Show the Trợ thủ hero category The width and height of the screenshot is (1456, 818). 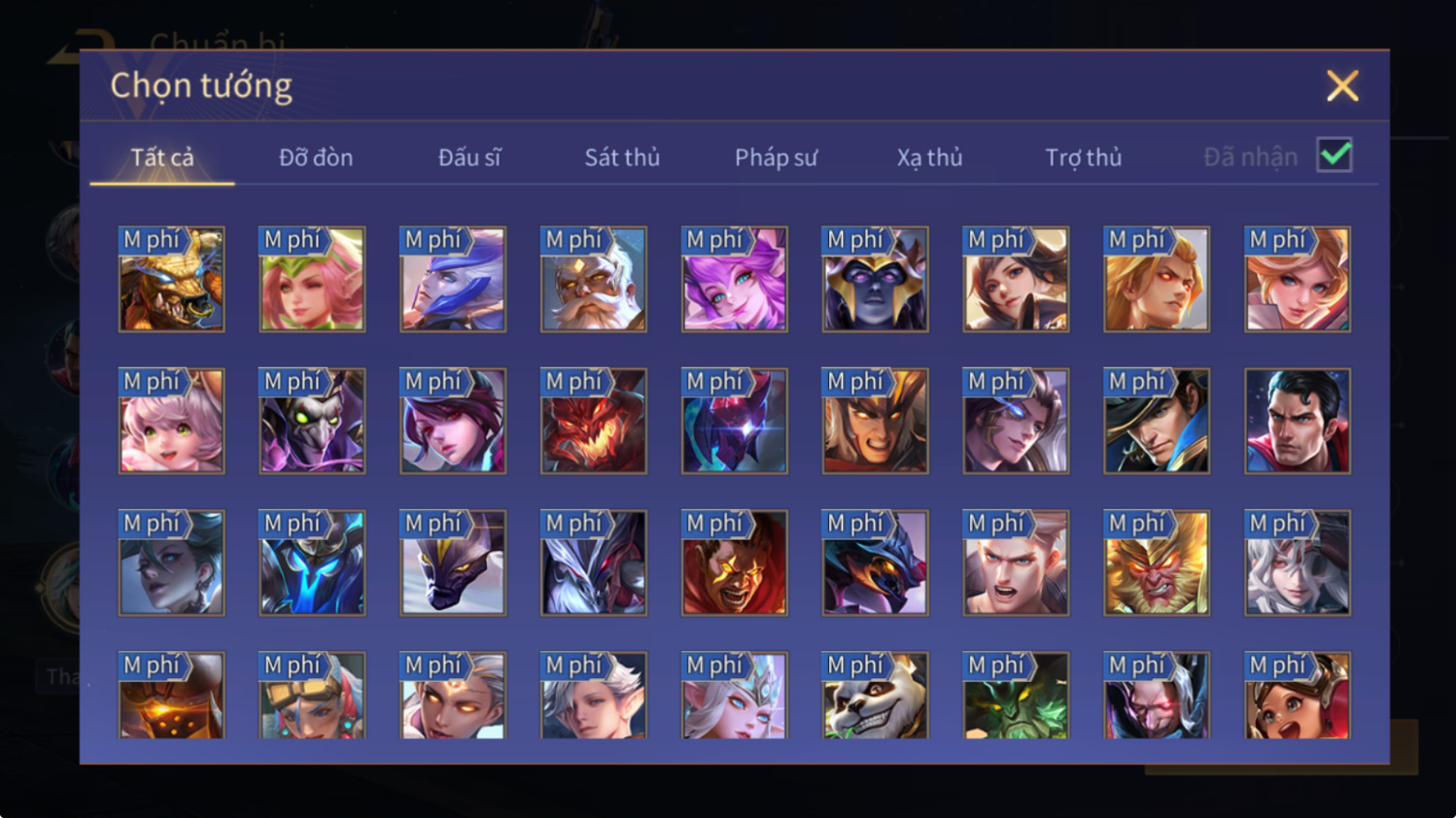(1083, 157)
